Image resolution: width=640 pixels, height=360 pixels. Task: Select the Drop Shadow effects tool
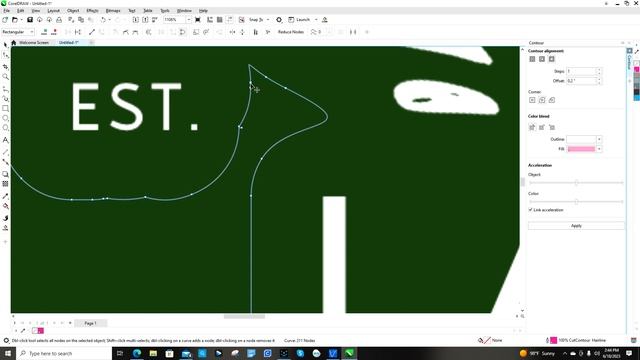(5, 174)
